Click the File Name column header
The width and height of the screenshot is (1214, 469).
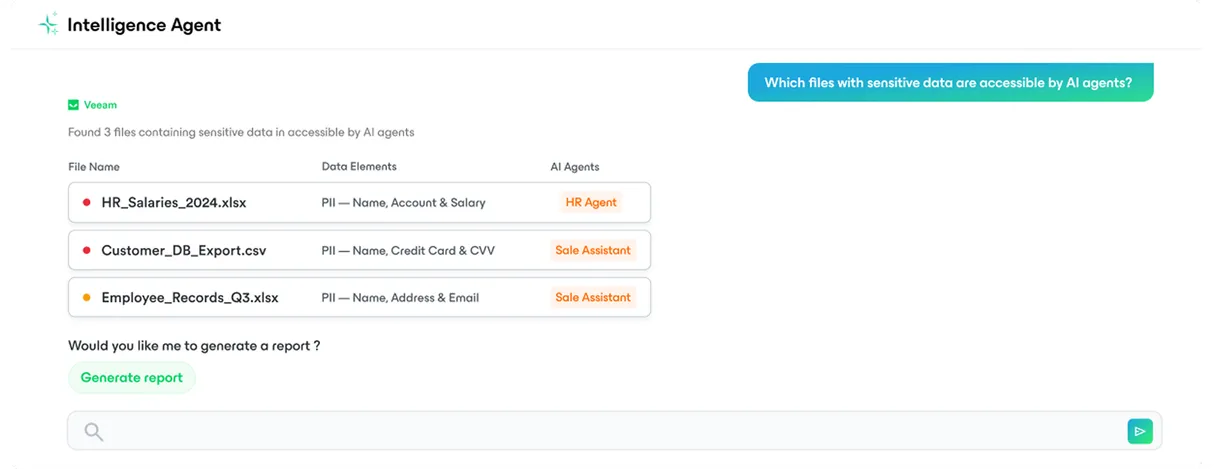[x=94, y=166]
